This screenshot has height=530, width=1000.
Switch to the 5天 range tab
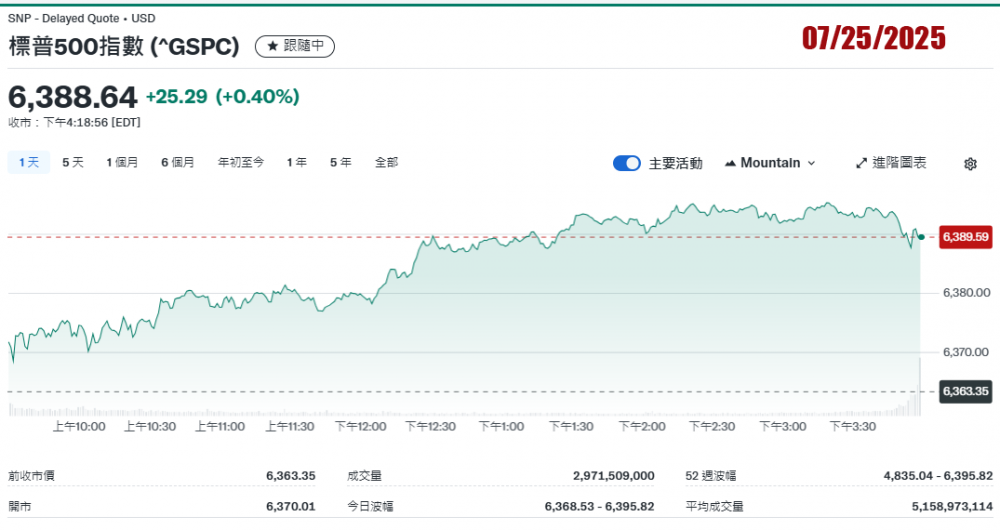tap(73, 162)
